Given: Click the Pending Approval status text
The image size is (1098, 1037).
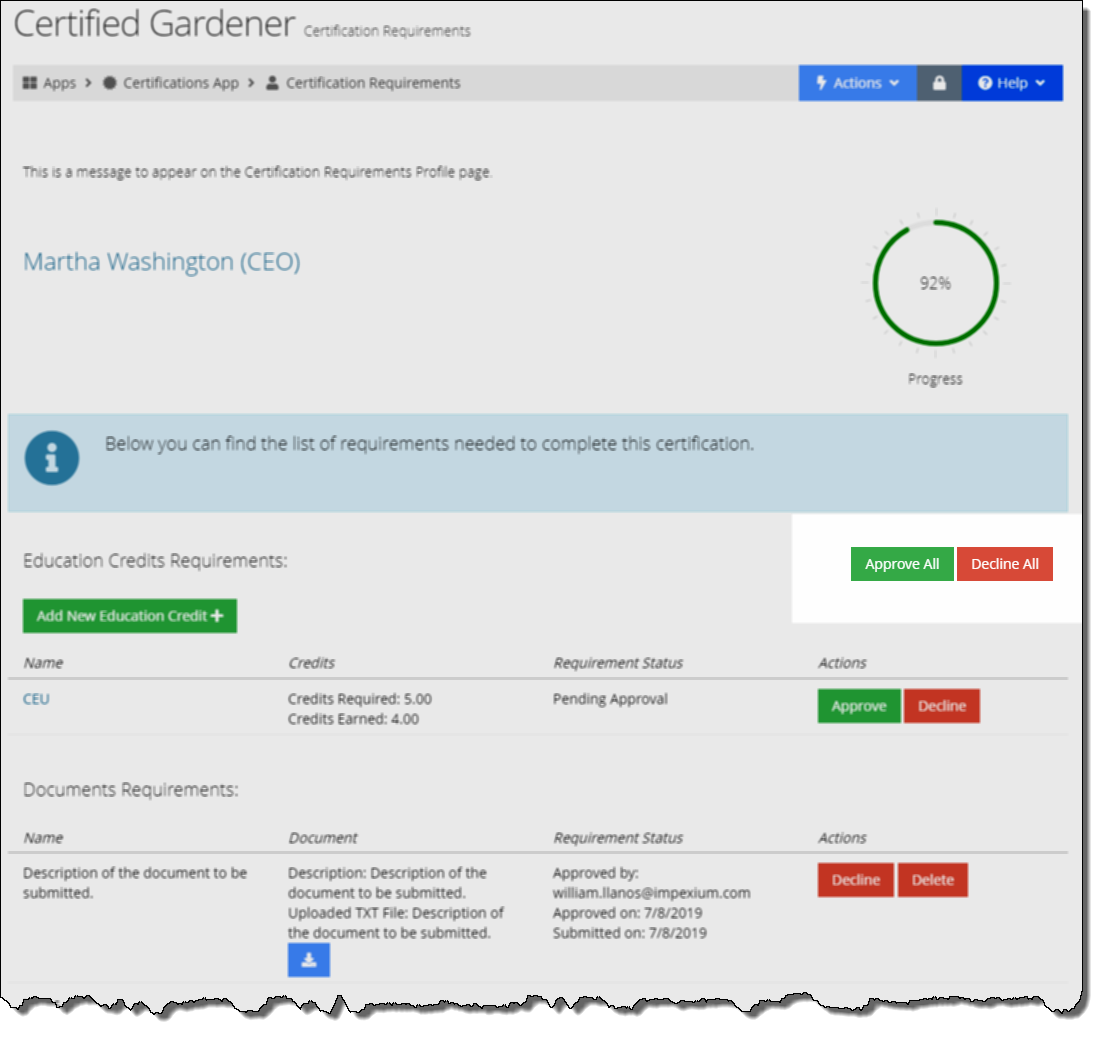Looking at the screenshot, I should point(610,699).
